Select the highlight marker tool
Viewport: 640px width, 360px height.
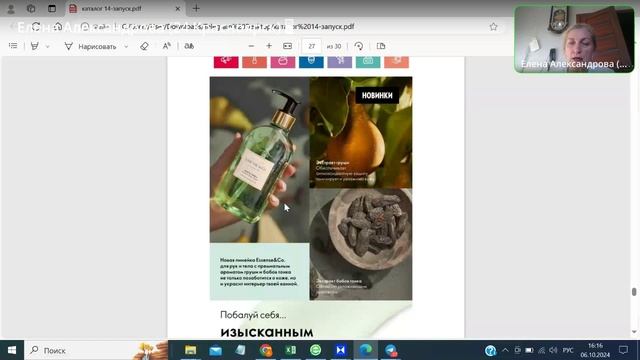(x=35, y=46)
